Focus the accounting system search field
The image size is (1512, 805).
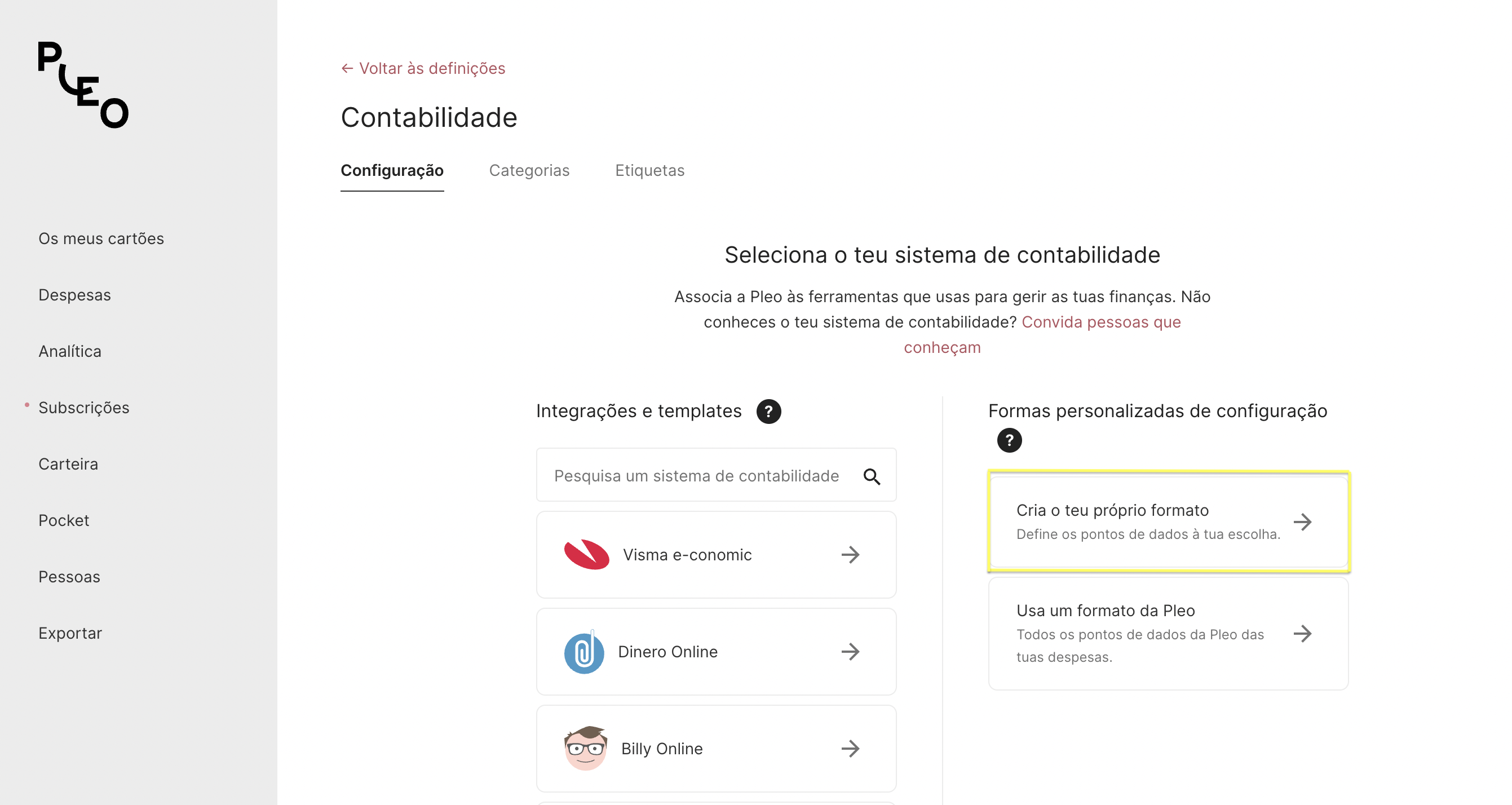click(716, 475)
